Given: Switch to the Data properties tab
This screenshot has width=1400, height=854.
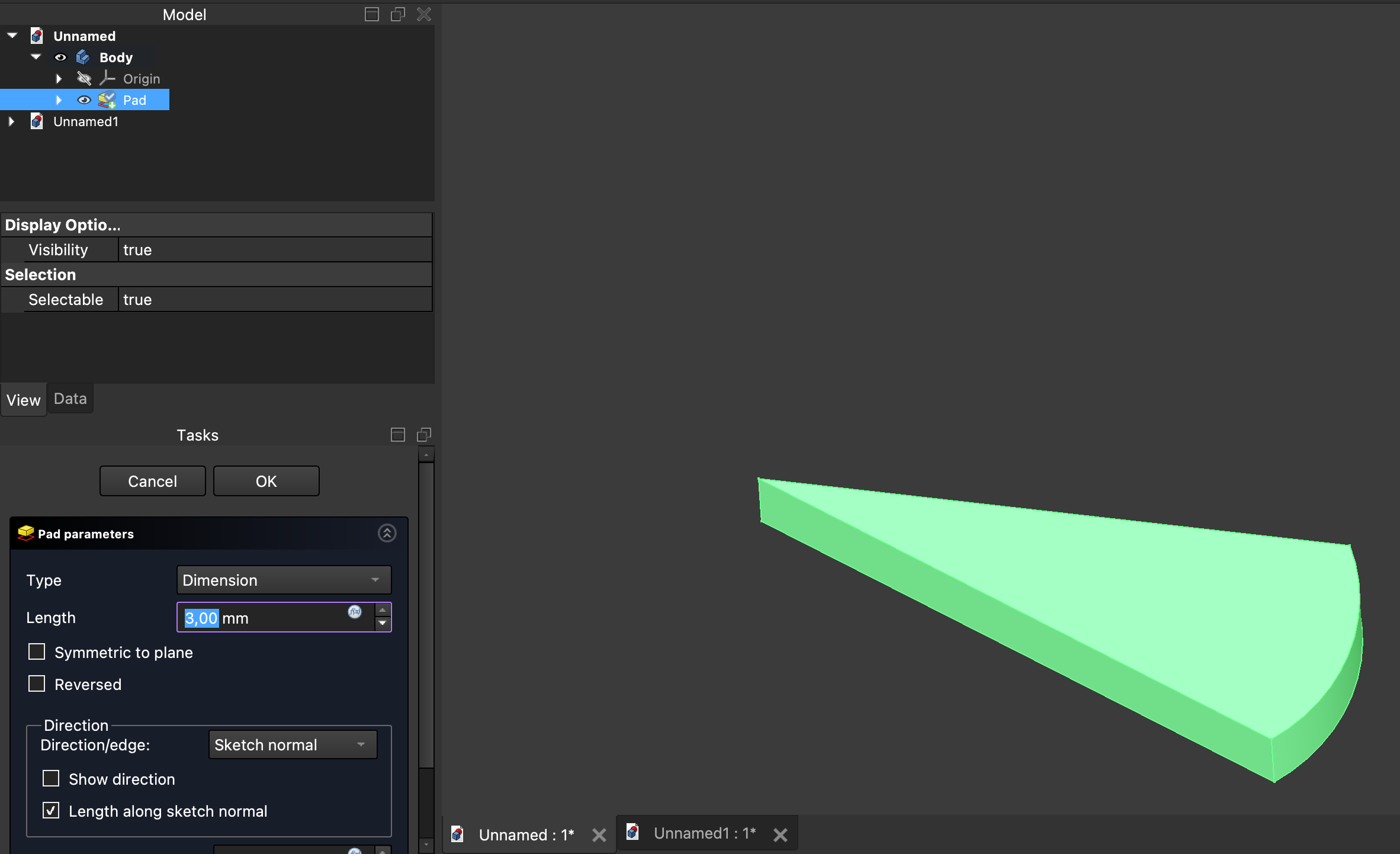Looking at the screenshot, I should pyautogui.click(x=70, y=399).
